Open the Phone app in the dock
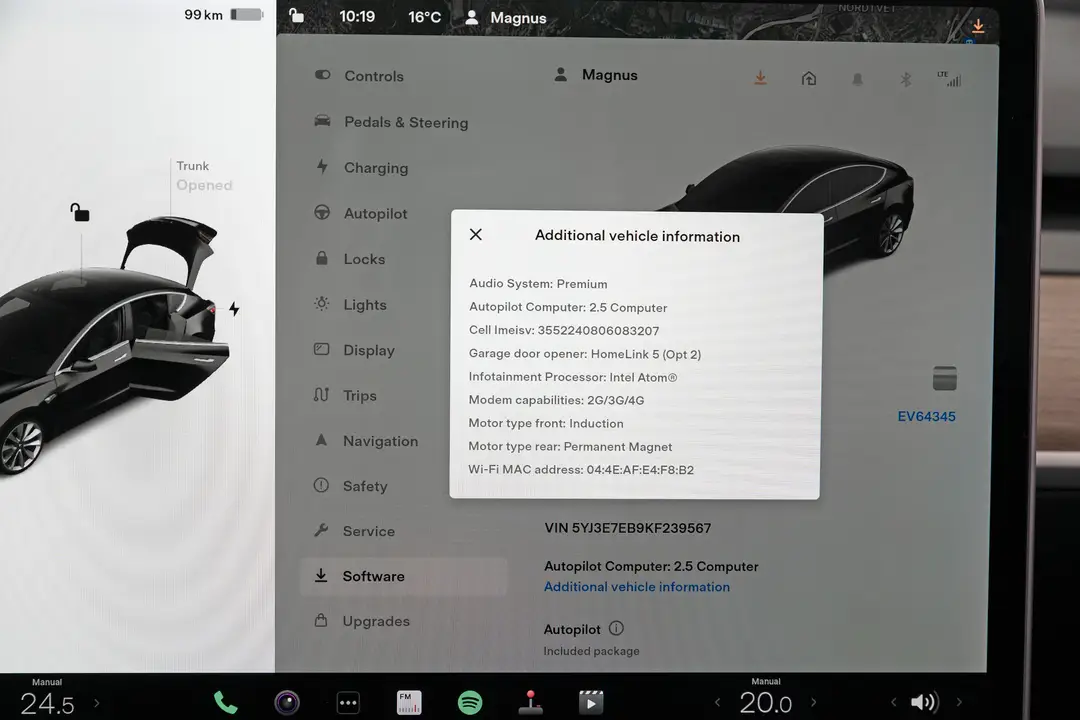 click(225, 702)
